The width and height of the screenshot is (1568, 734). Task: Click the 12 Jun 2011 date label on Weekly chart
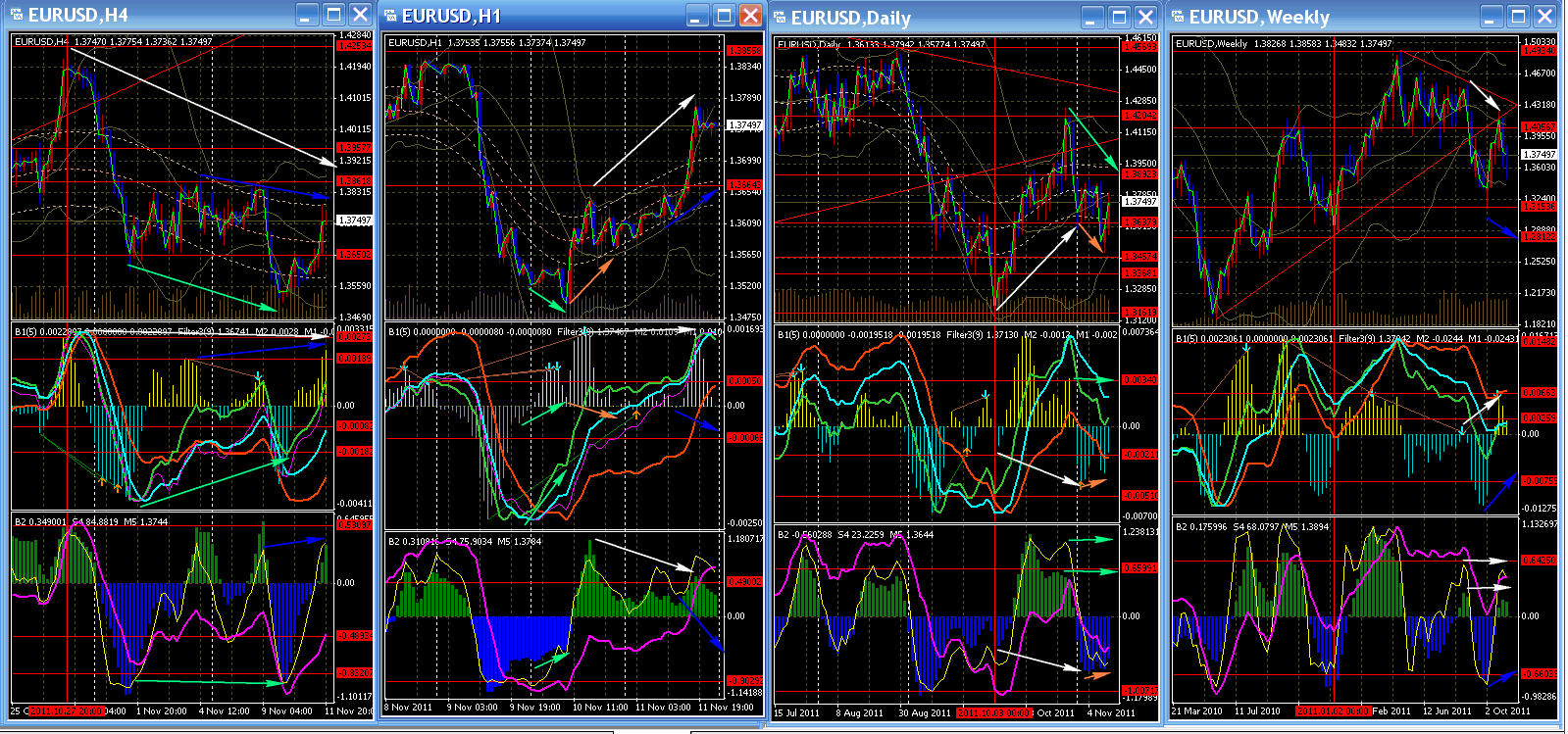1447,711
